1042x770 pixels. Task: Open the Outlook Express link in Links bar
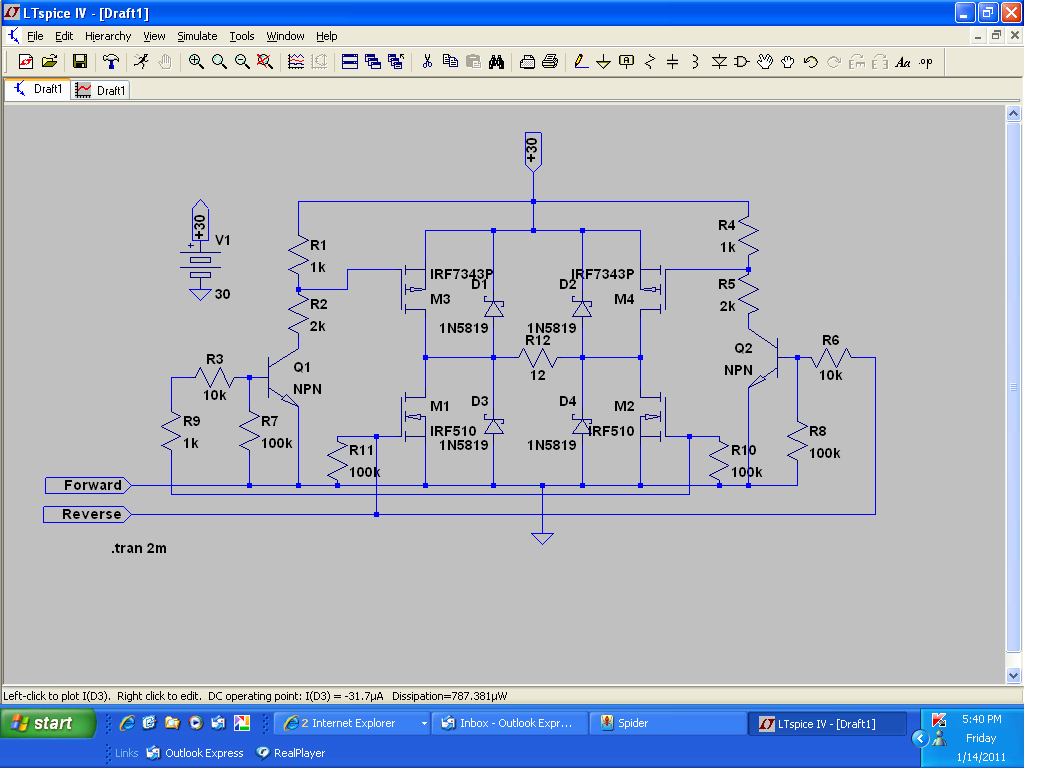(195, 753)
